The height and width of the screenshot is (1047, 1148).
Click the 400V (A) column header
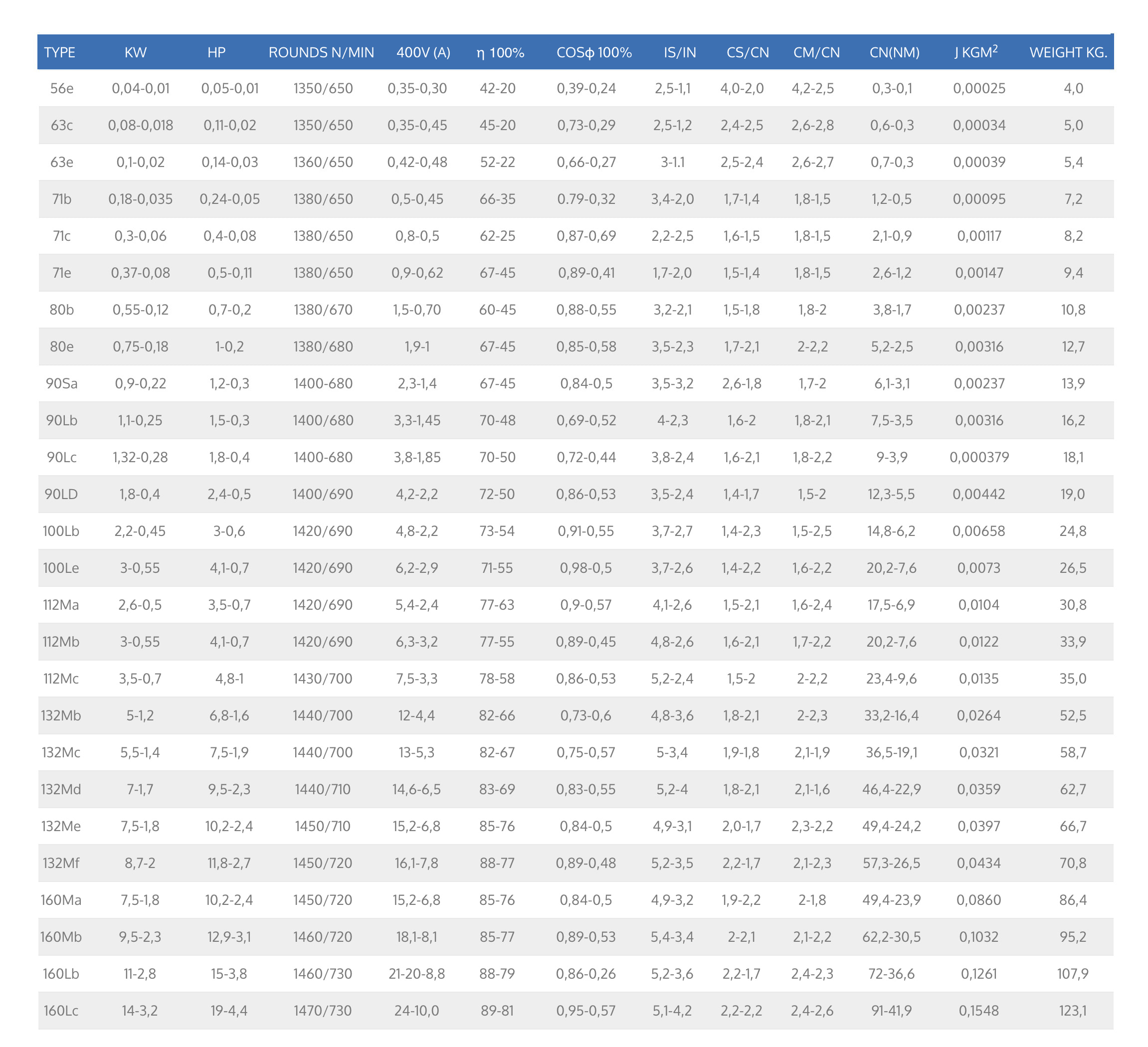(x=423, y=52)
